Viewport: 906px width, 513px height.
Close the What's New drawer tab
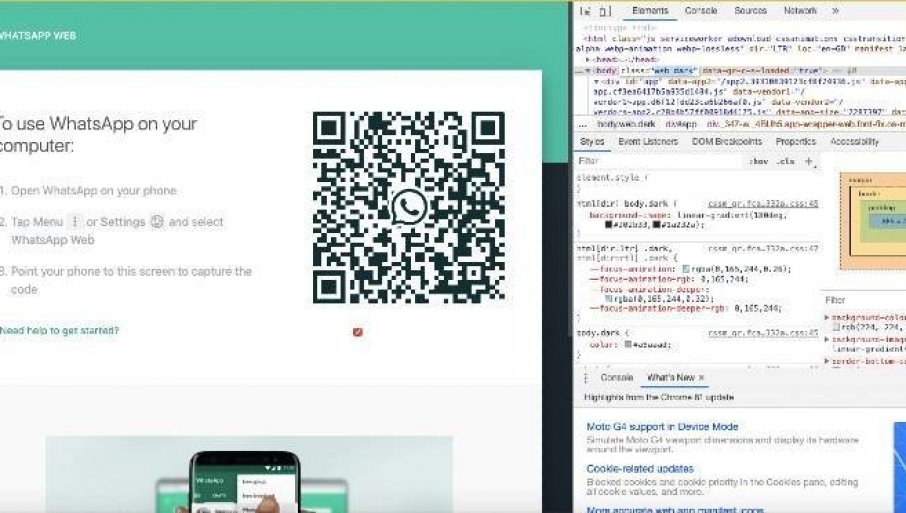click(x=701, y=378)
